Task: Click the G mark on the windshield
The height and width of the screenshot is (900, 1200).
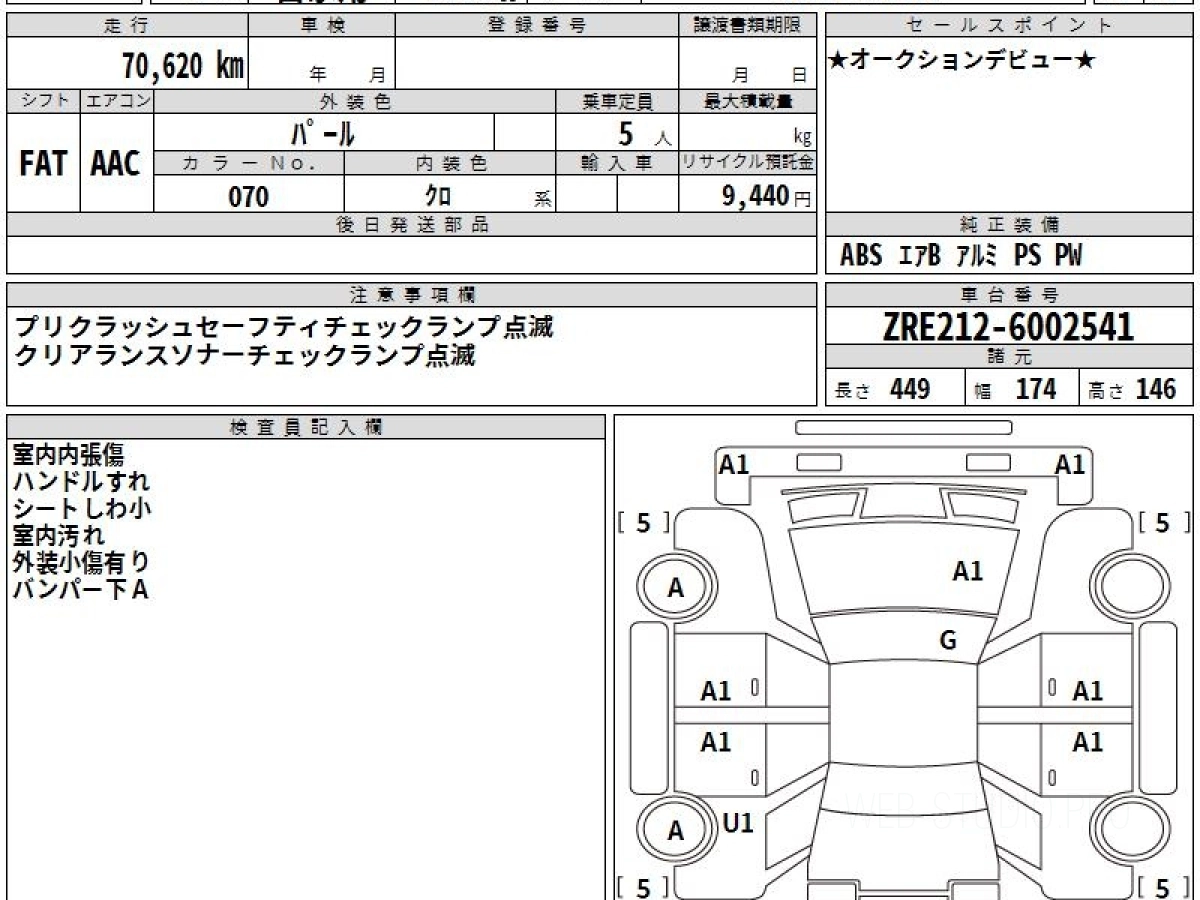Action: (x=948, y=641)
